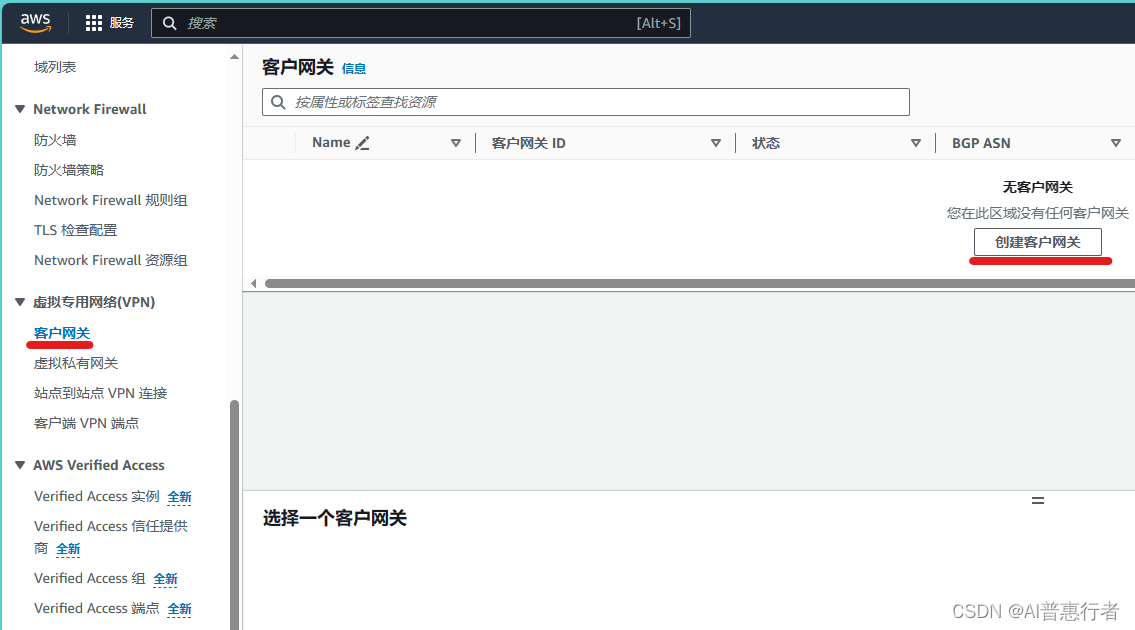Open Verified Access 信任提供商
The image size is (1135, 630).
[111, 537]
